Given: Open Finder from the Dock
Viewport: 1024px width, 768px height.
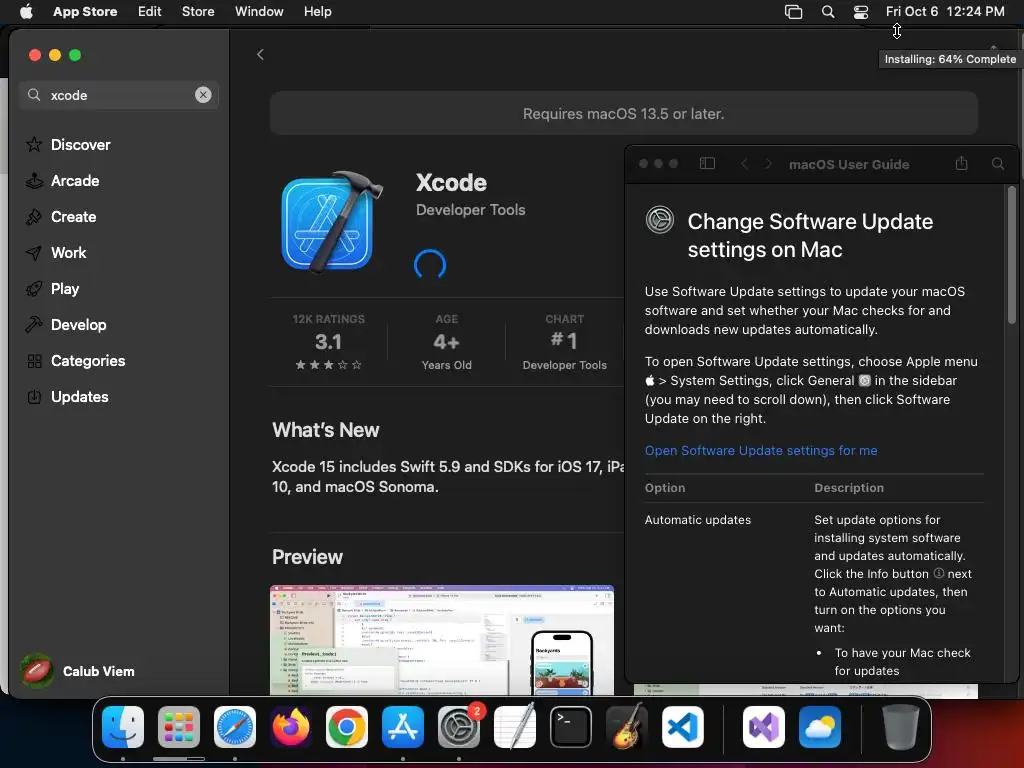Looking at the screenshot, I should [123, 727].
